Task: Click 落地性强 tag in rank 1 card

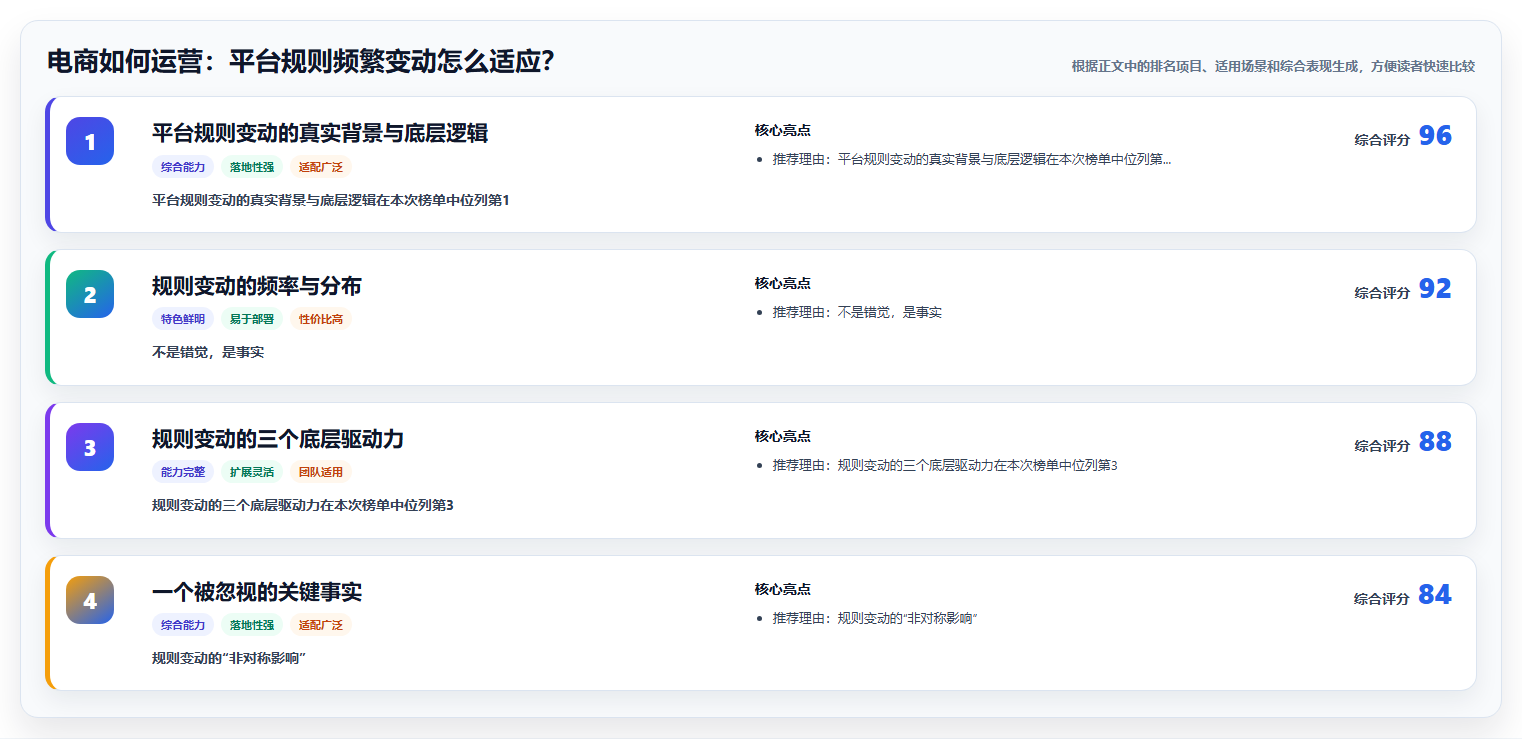Action: click(x=252, y=167)
